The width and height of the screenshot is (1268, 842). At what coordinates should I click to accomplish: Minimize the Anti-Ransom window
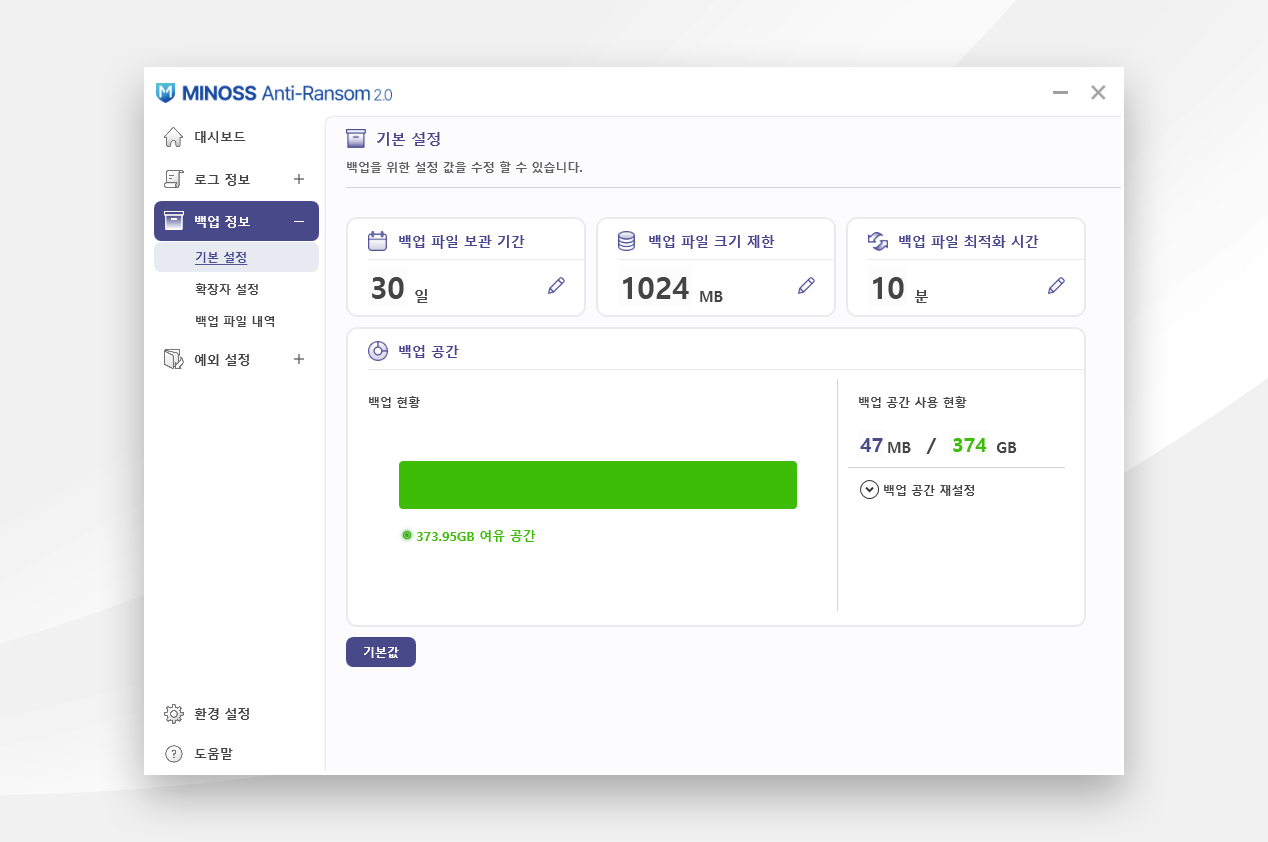pos(1061,93)
